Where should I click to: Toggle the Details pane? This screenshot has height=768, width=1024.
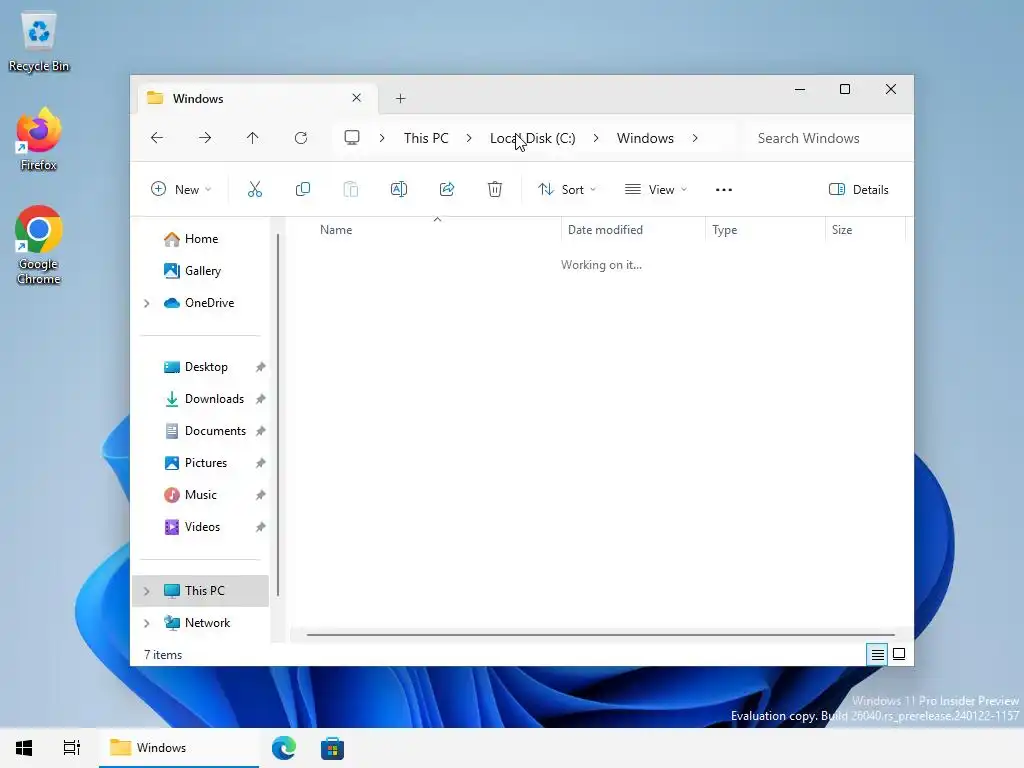[x=859, y=189]
